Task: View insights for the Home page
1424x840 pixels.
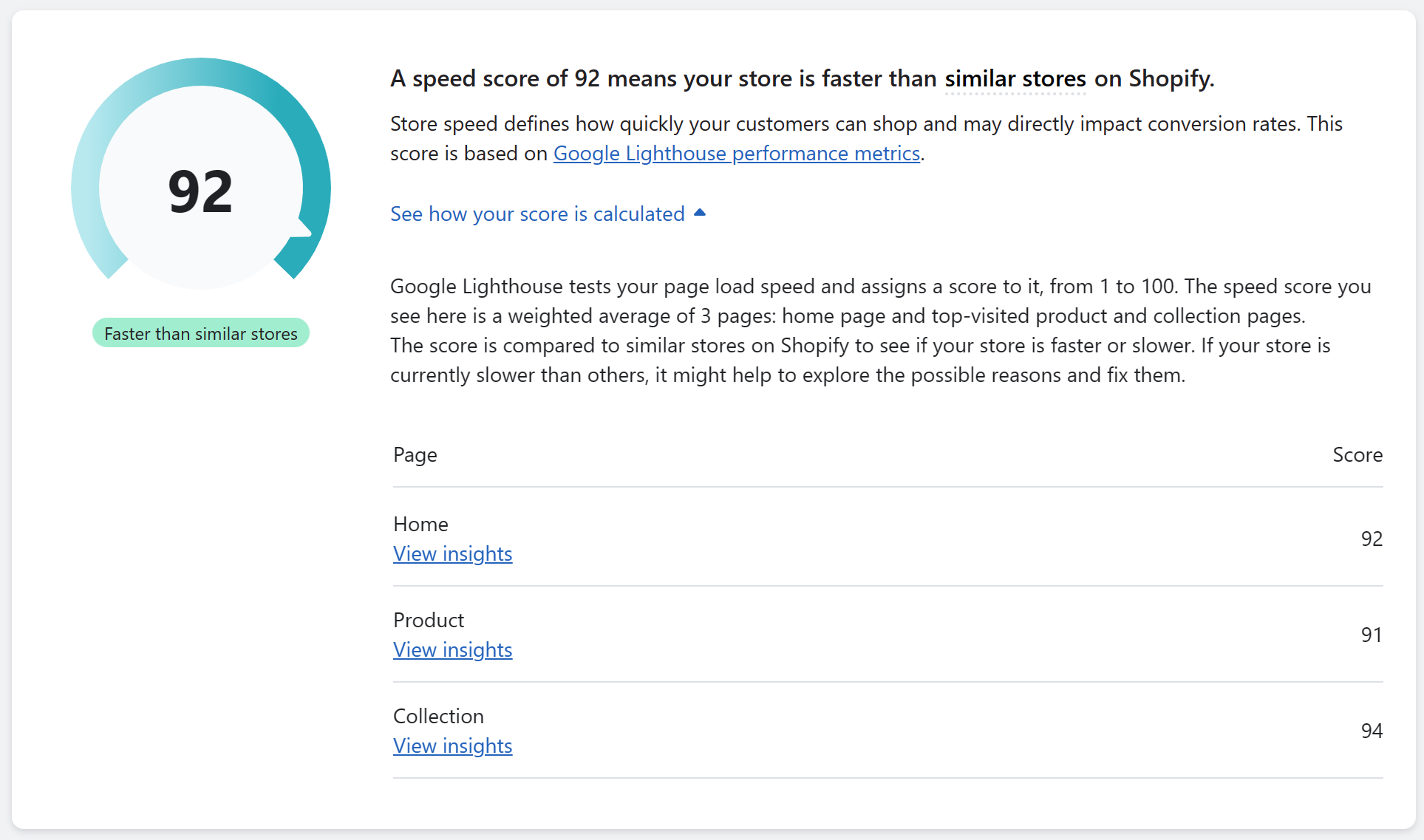Action: (x=452, y=553)
